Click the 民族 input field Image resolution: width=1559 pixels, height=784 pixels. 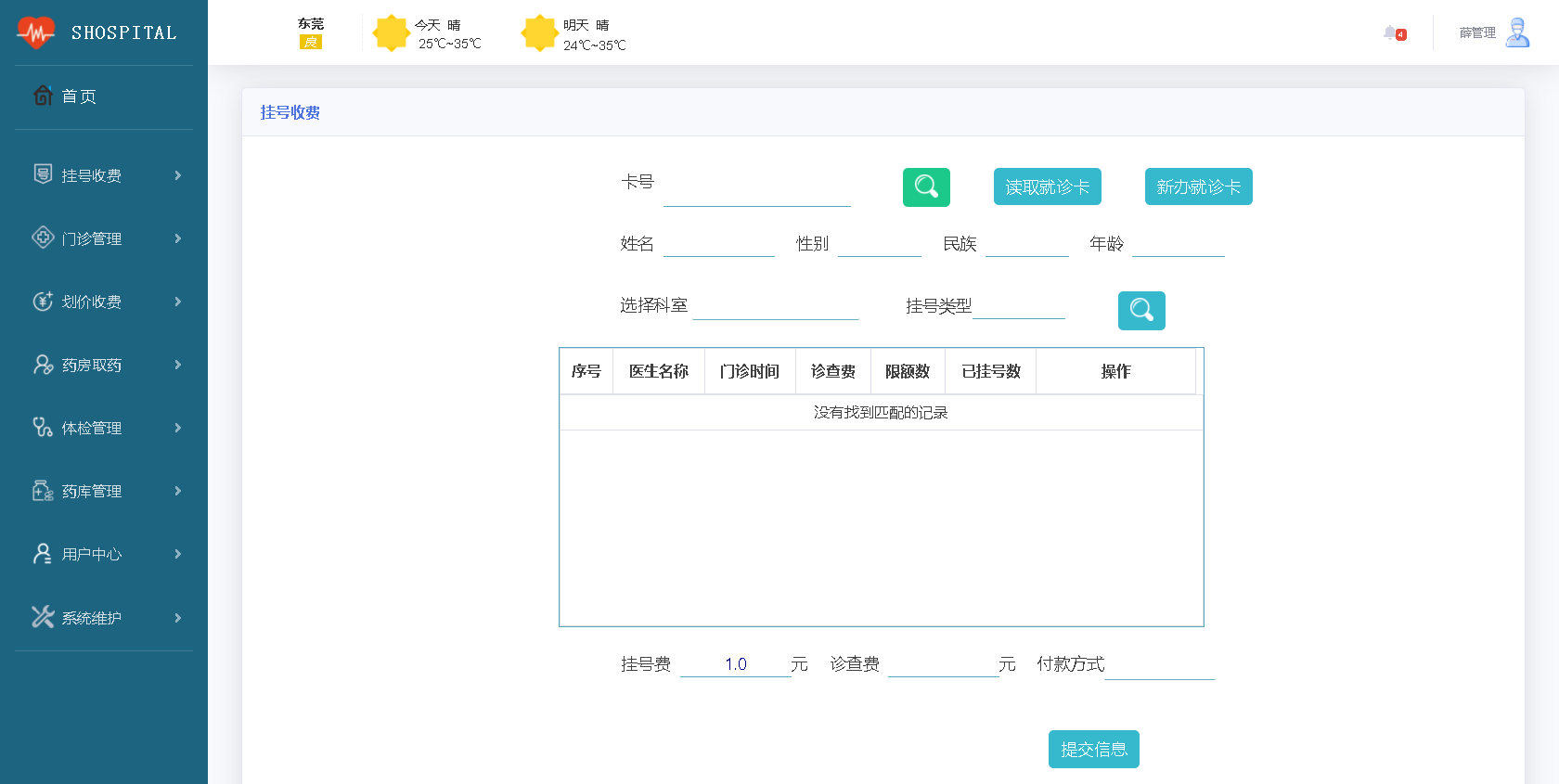(x=1027, y=243)
